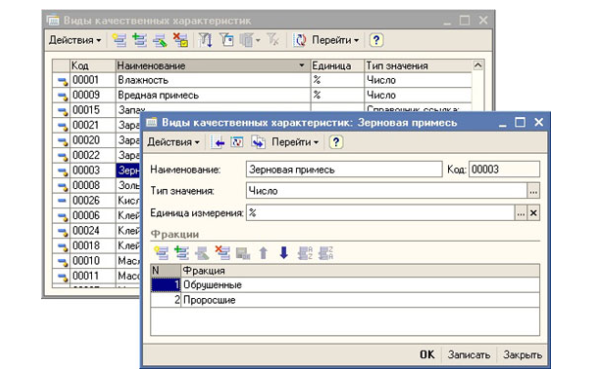
Task: Open Действия menu in list window
Action: tap(75, 40)
